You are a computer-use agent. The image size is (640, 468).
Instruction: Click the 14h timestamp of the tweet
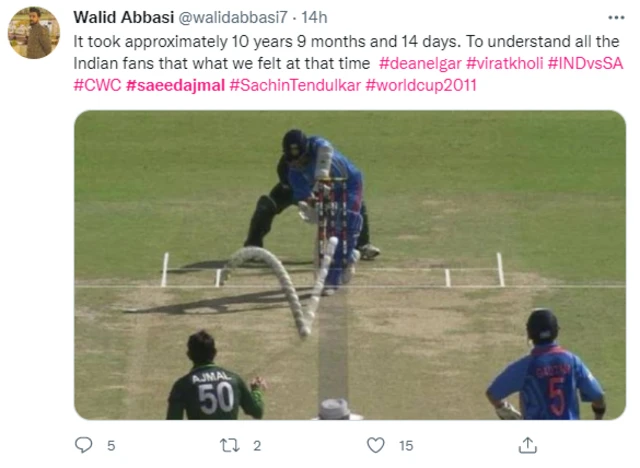click(x=314, y=19)
